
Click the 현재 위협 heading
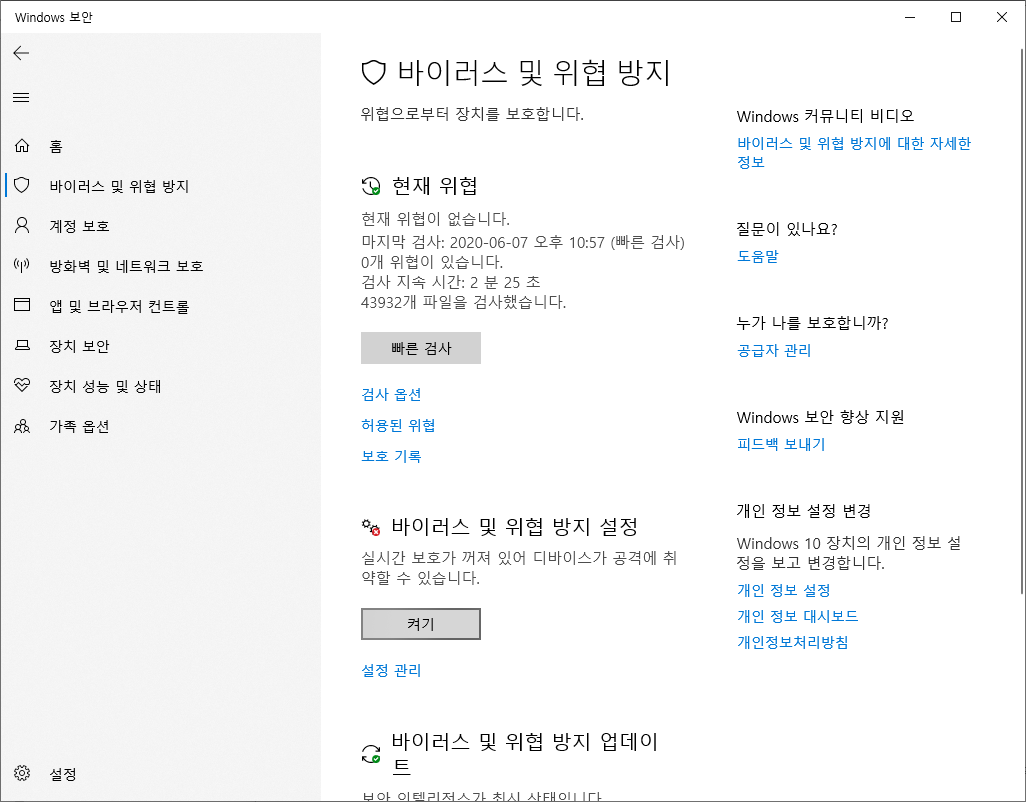(434, 186)
